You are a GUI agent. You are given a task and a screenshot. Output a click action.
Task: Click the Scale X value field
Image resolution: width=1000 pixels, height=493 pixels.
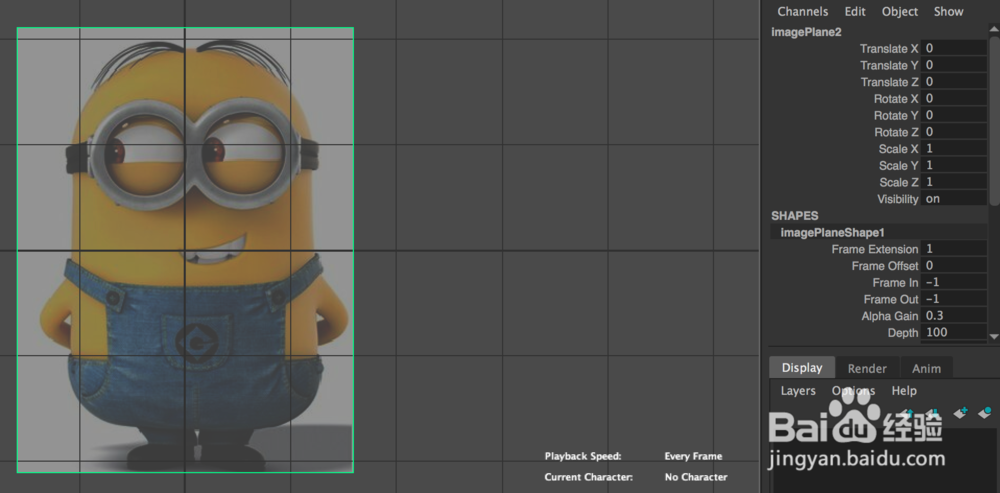(x=953, y=149)
